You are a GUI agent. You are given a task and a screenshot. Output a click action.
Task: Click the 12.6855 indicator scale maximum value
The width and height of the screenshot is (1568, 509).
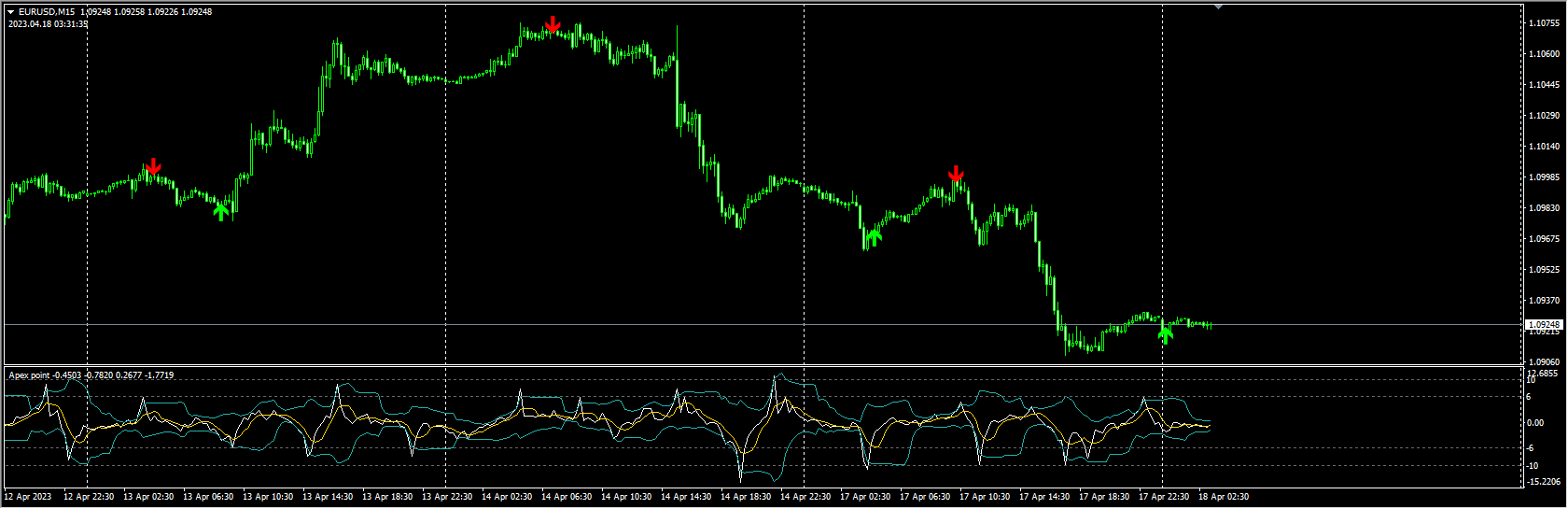coord(1543,373)
